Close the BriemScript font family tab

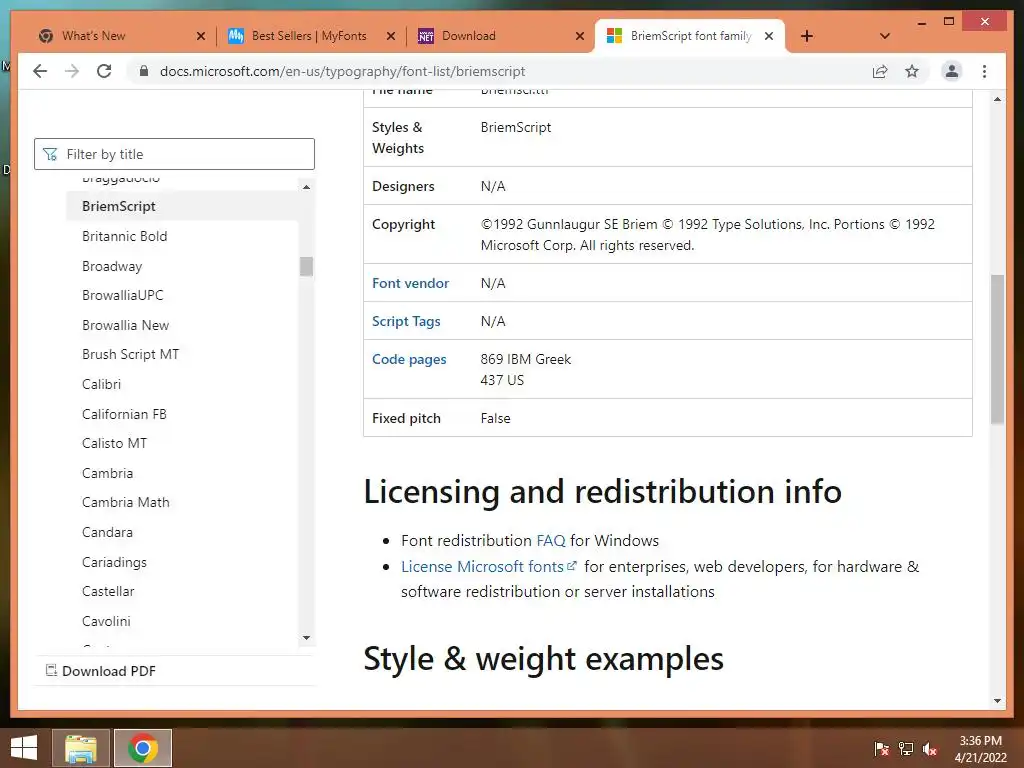click(x=769, y=37)
